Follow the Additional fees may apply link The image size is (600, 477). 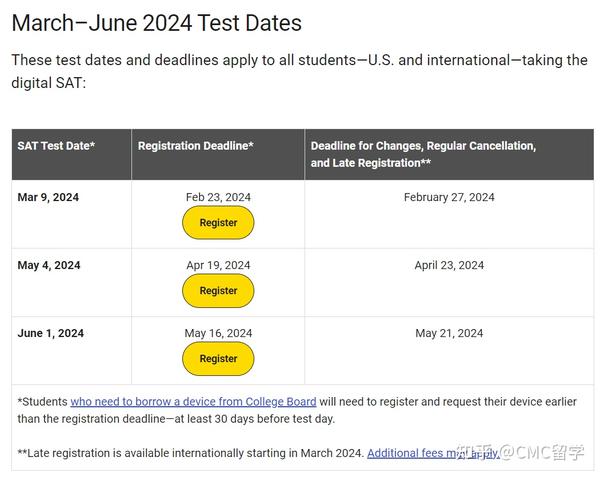(432, 453)
